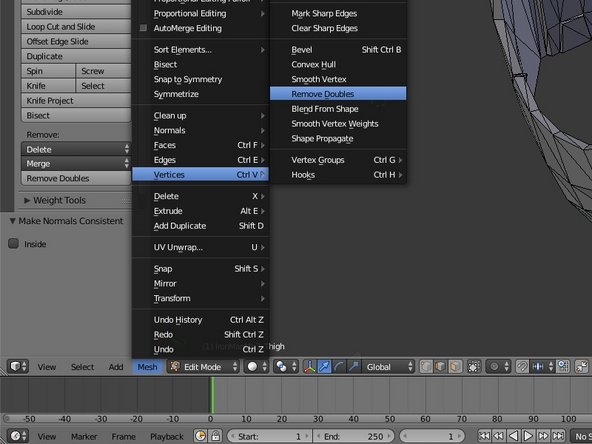Jump to the first frame icon
The image size is (592, 444).
(x=484, y=436)
